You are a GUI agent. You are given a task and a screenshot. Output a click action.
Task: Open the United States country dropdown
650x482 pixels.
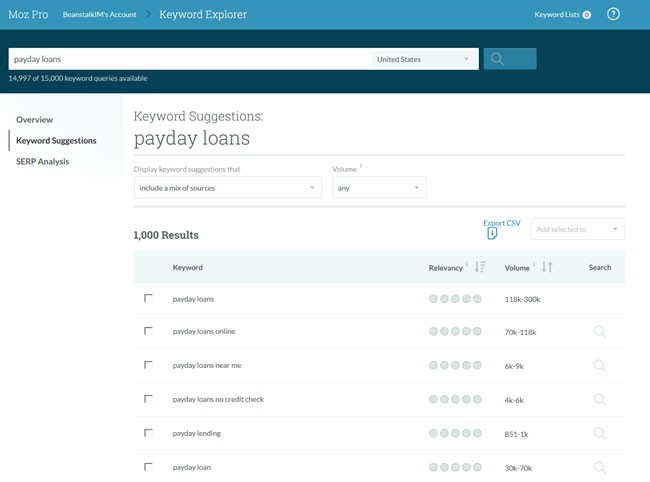pyautogui.click(x=423, y=59)
